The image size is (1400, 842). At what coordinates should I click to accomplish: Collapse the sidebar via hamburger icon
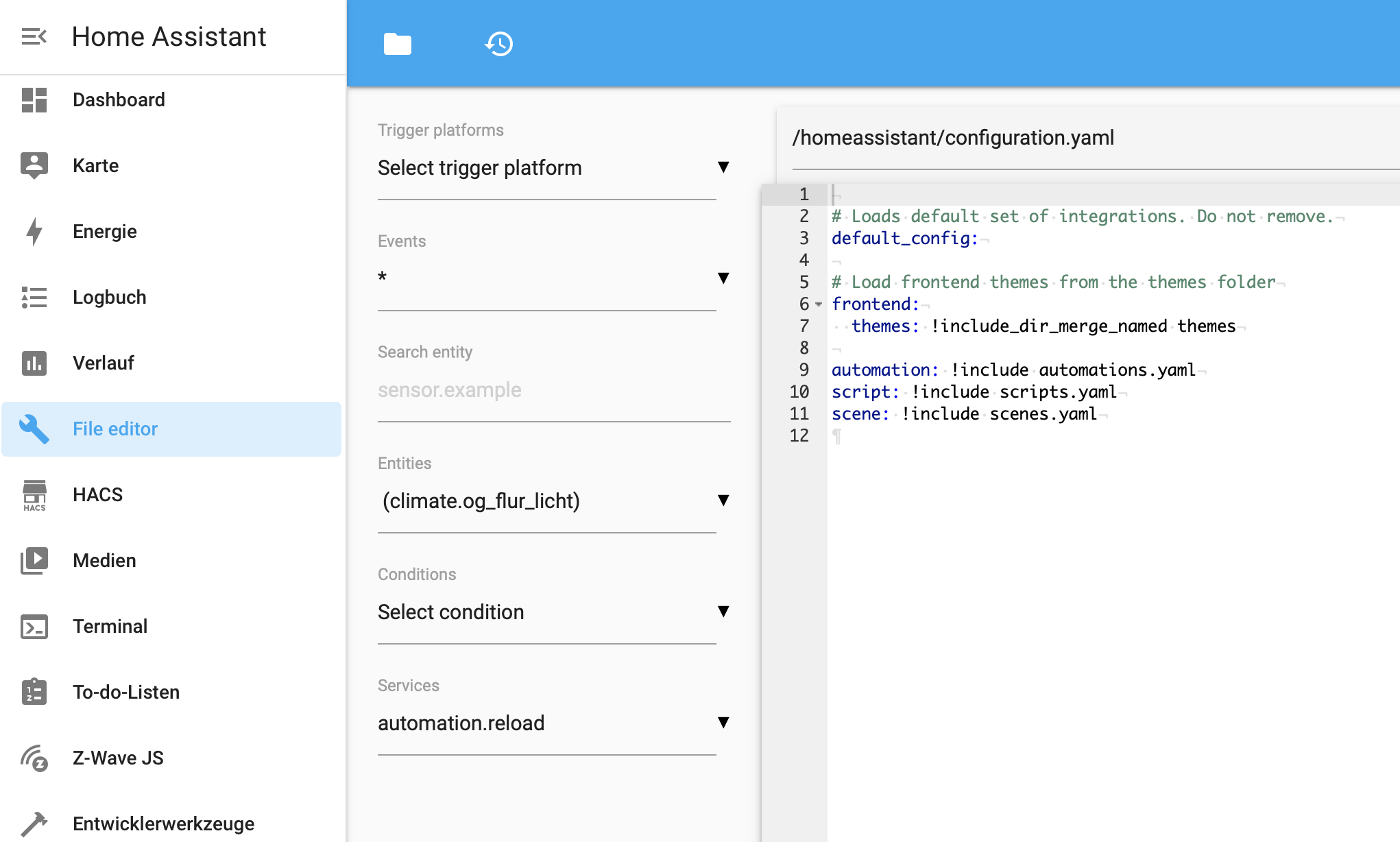pyautogui.click(x=34, y=36)
